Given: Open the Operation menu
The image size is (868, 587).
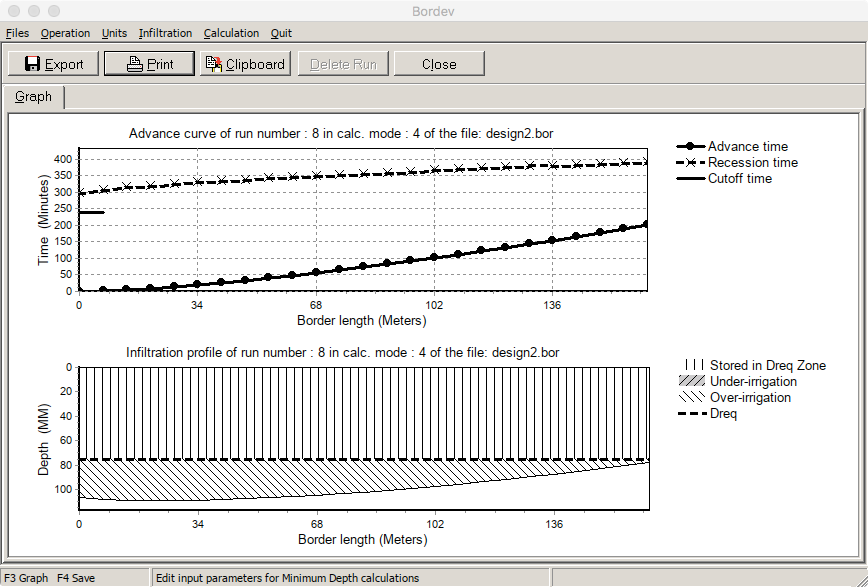Looking at the screenshot, I should pos(65,33).
